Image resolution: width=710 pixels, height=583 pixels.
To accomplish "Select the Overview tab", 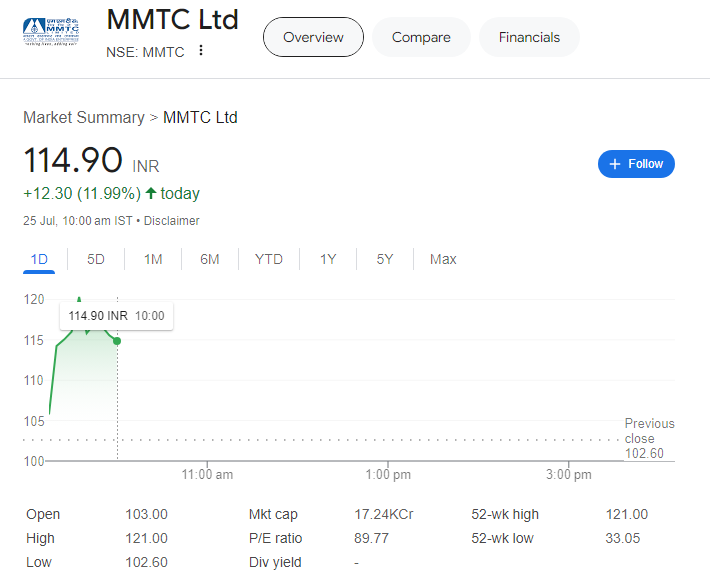I will 313,37.
